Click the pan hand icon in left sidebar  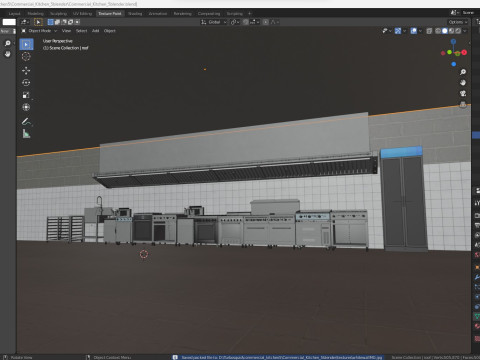point(8,54)
